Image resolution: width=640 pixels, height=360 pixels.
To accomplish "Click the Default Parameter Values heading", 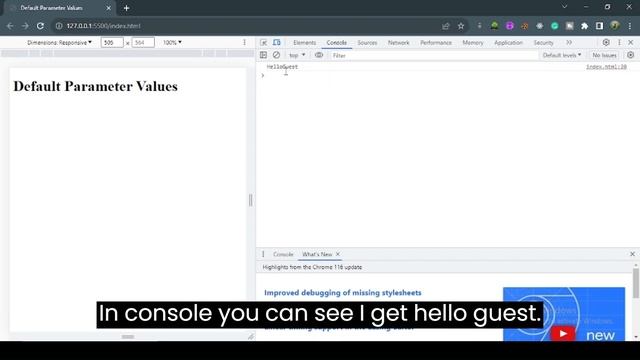I will point(96,86).
